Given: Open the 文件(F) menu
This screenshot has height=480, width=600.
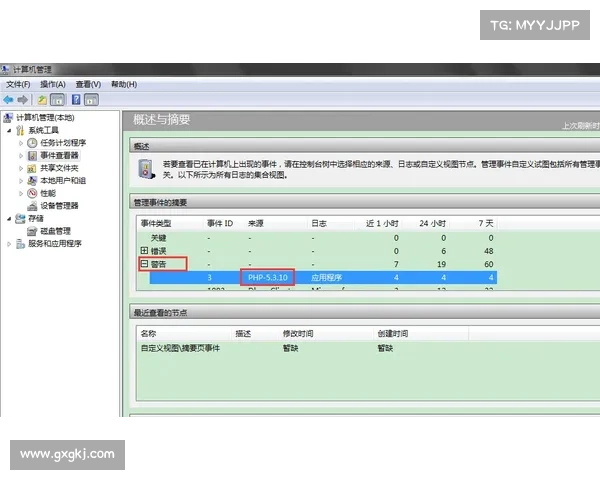Looking at the screenshot, I should 18,84.
